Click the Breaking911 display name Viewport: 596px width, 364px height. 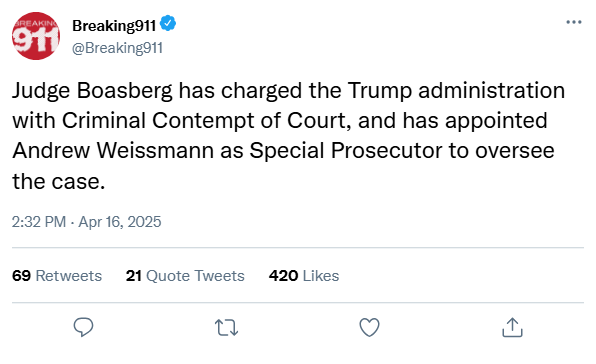coord(114,25)
